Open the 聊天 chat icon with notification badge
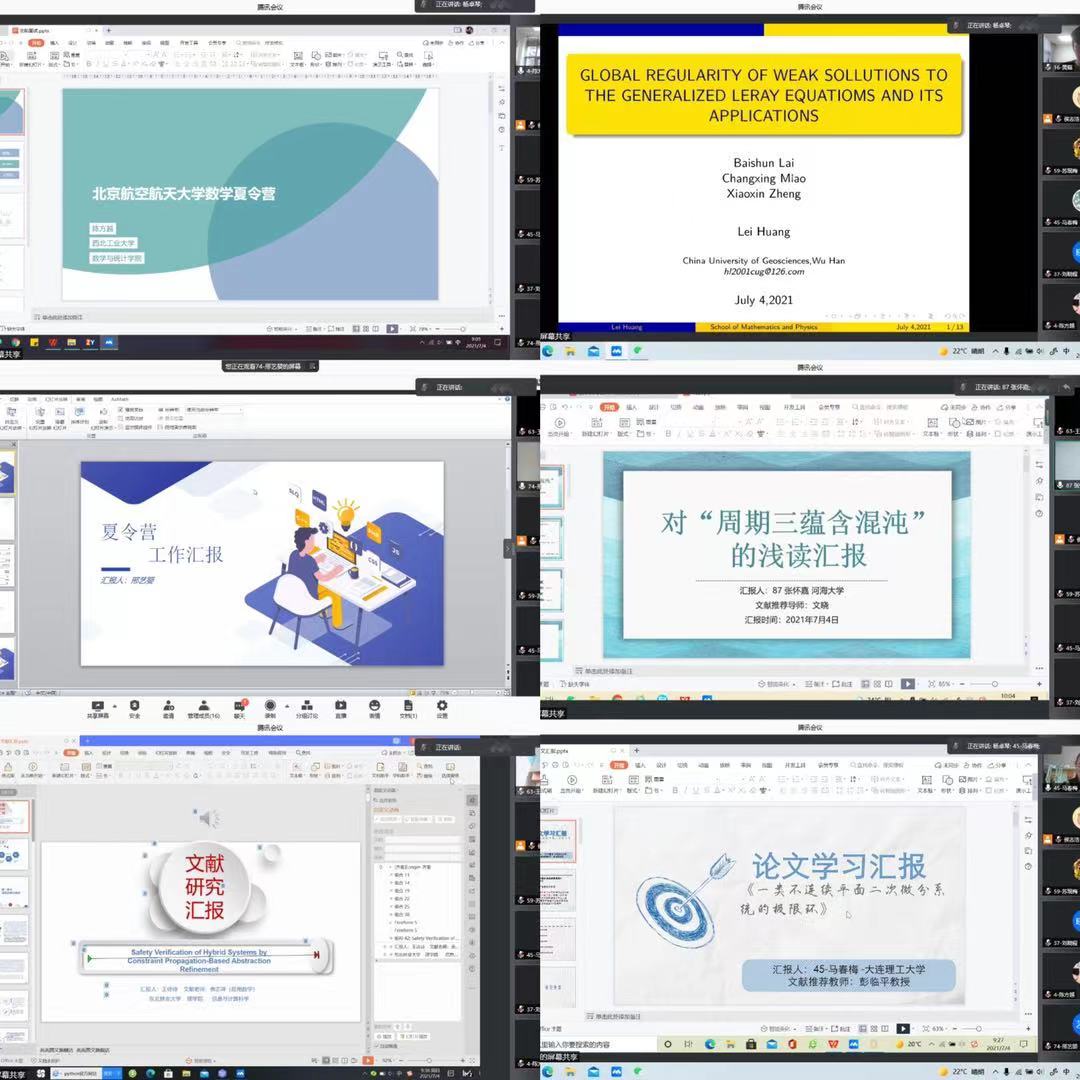The image size is (1080, 1080). [239, 706]
